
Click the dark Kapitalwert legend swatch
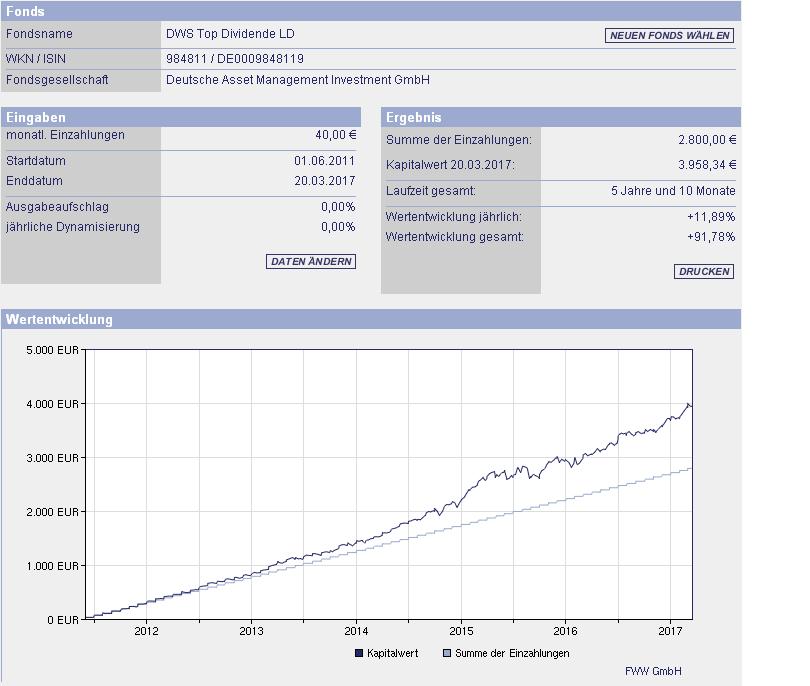point(359,653)
